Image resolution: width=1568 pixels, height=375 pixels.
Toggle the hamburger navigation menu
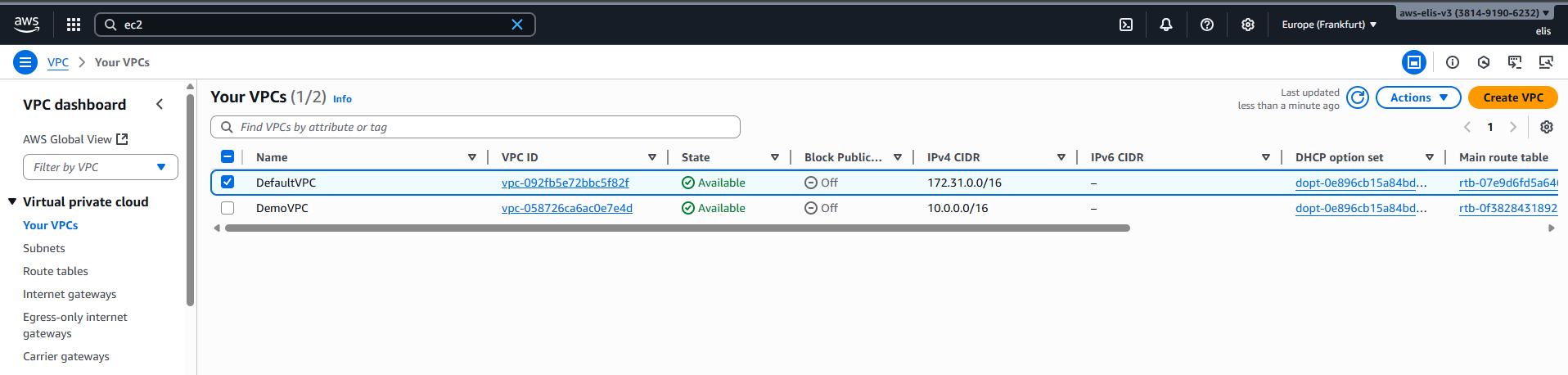(25, 62)
